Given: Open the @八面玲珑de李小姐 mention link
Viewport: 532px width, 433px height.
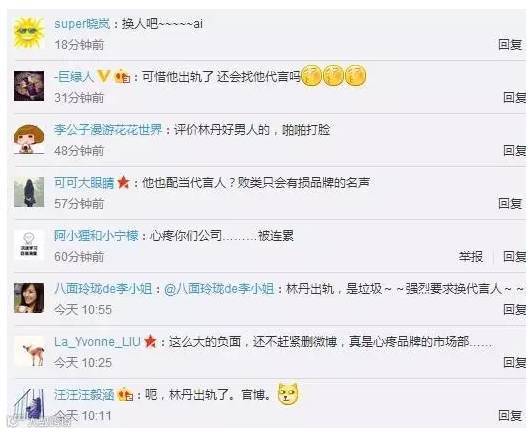Looking at the screenshot, I should tap(219, 289).
